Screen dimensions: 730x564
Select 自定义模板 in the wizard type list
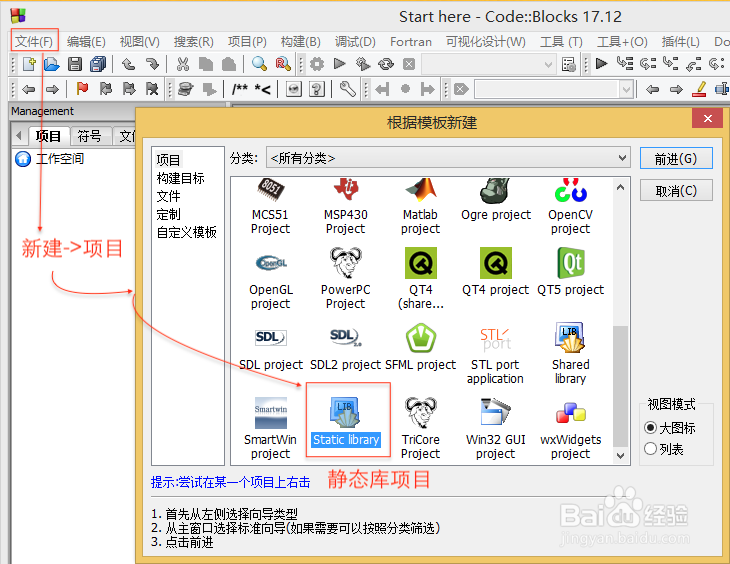[186, 232]
